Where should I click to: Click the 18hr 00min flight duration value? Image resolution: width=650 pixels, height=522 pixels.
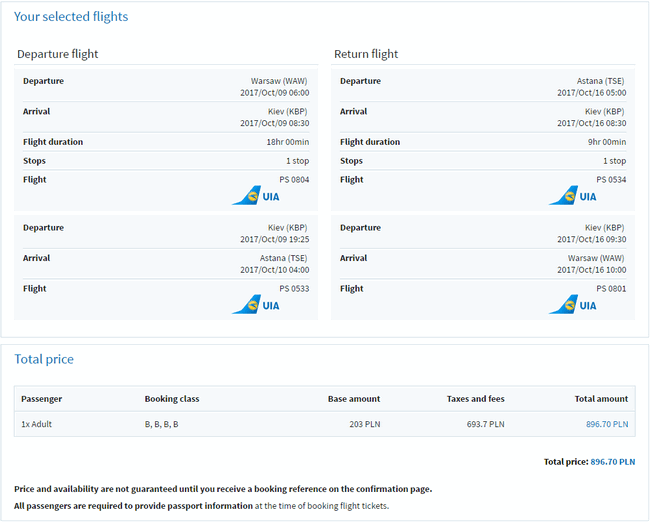[282, 142]
